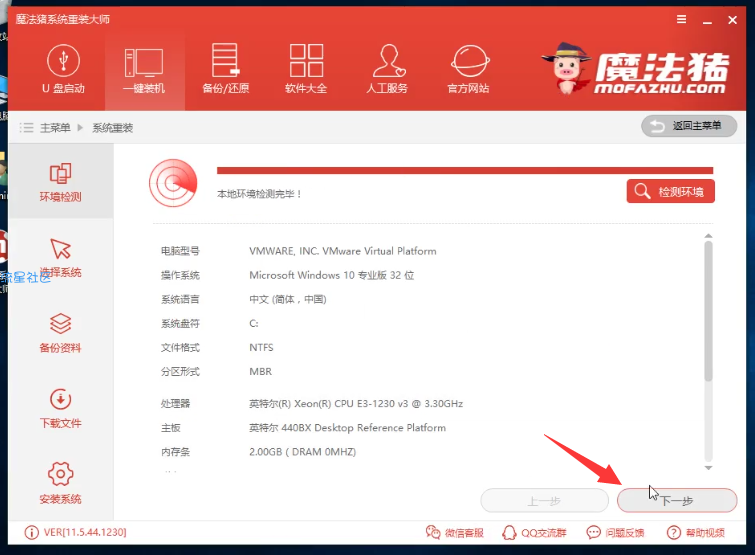Click the 440BX Desktop Reference Platform text
755x555 pixels.
[347, 427]
